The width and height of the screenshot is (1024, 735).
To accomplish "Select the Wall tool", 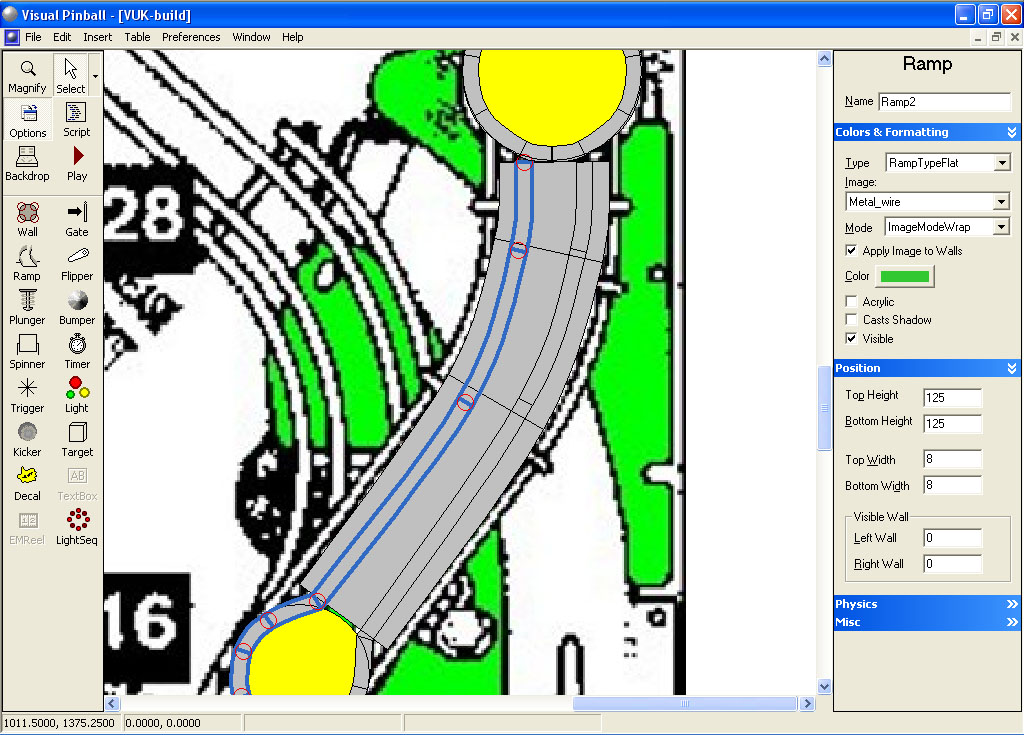I will point(28,219).
